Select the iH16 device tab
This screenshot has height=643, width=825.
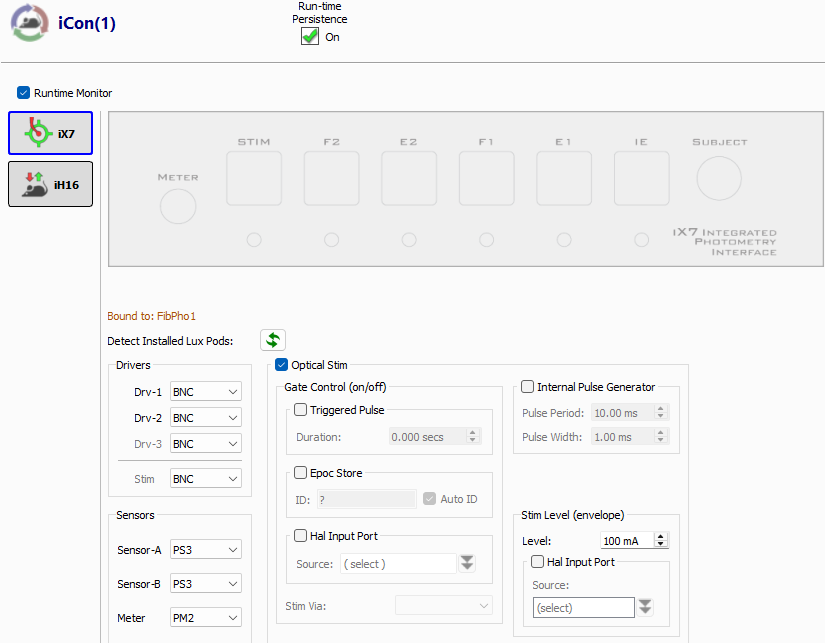click(51, 184)
